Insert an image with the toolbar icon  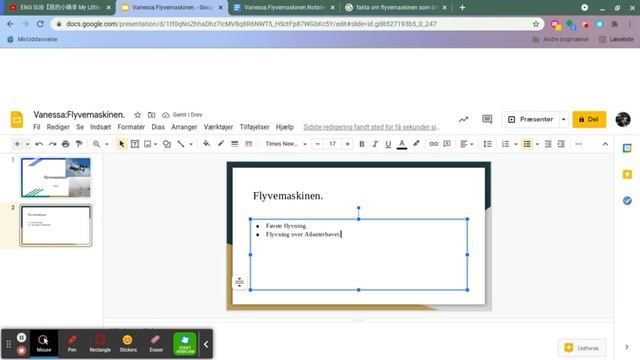(148, 144)
